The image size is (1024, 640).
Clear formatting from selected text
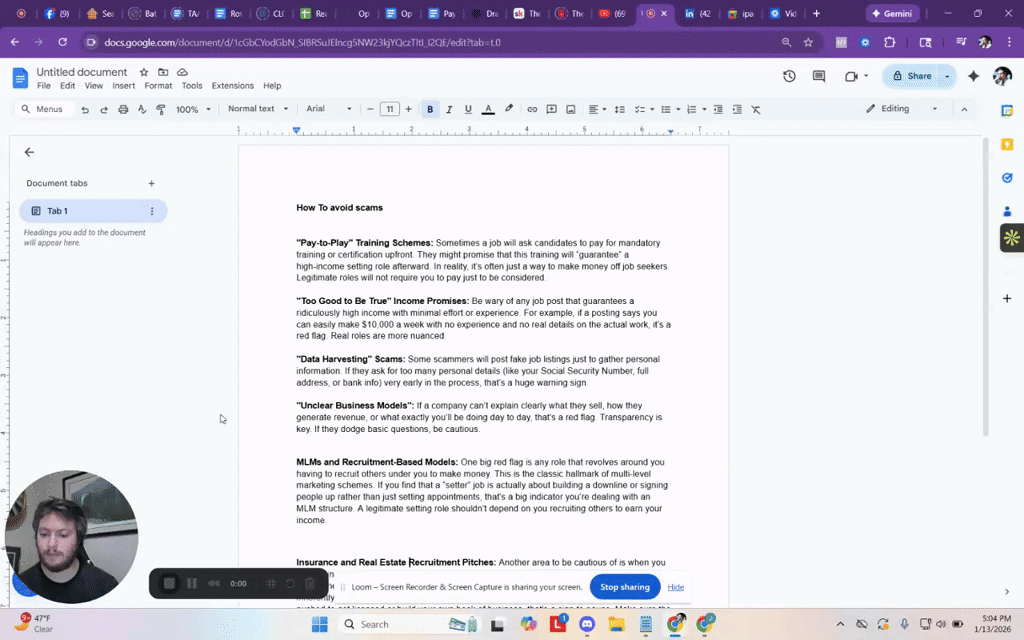pos(756,110)
